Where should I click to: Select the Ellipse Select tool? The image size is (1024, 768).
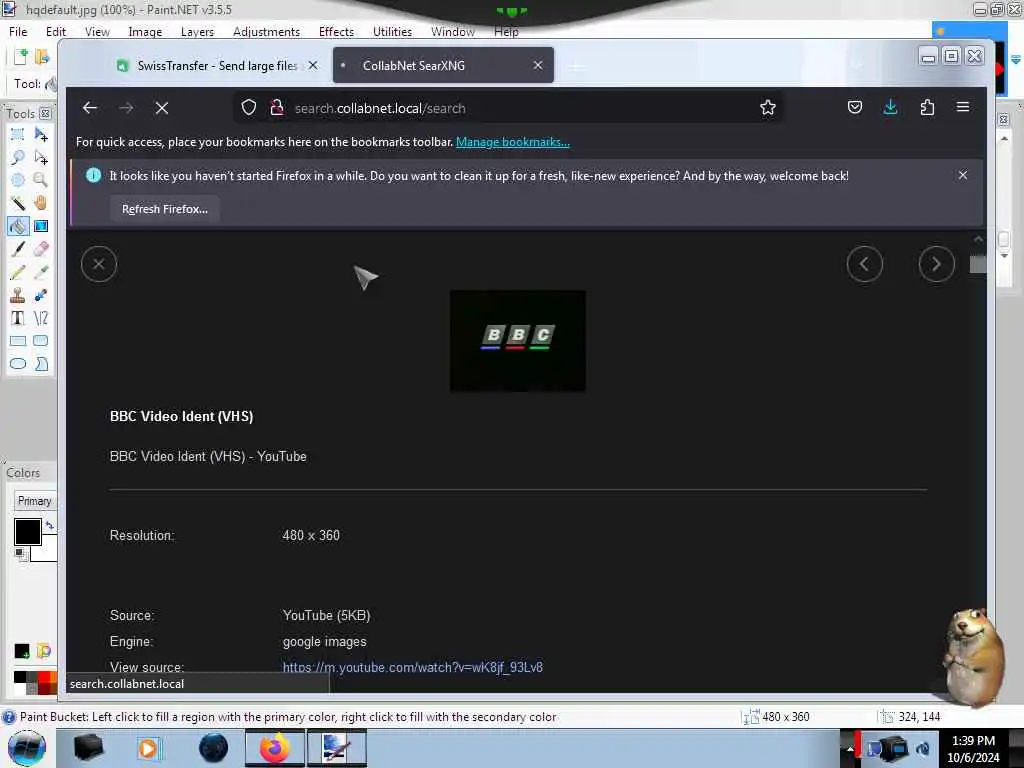point(18,180)
